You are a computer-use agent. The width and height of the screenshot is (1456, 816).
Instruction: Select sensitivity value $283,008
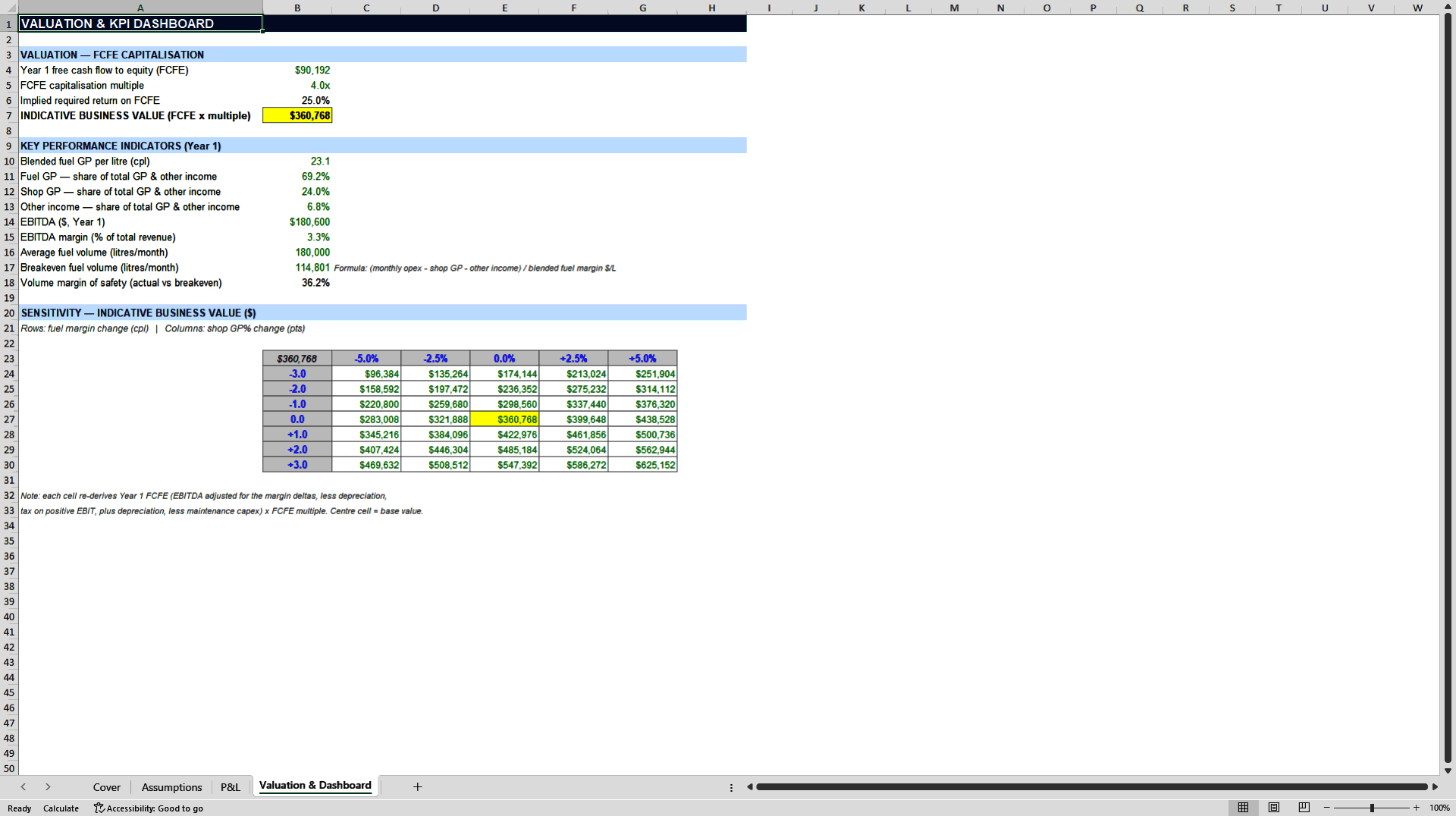(x=366, y=419)
